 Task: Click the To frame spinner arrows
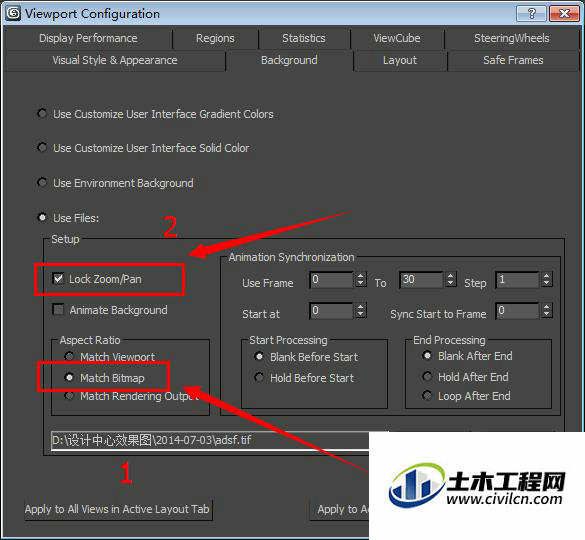[451, 280]
